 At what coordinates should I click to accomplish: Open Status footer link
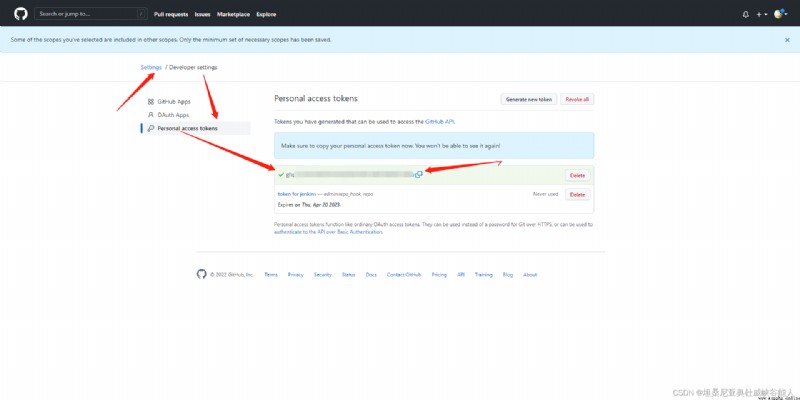pyautogui.click(x=348, y=274)
